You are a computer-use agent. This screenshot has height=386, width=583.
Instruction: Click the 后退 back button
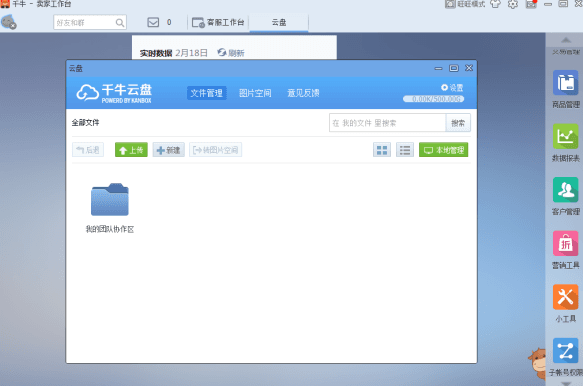[88, 150]
